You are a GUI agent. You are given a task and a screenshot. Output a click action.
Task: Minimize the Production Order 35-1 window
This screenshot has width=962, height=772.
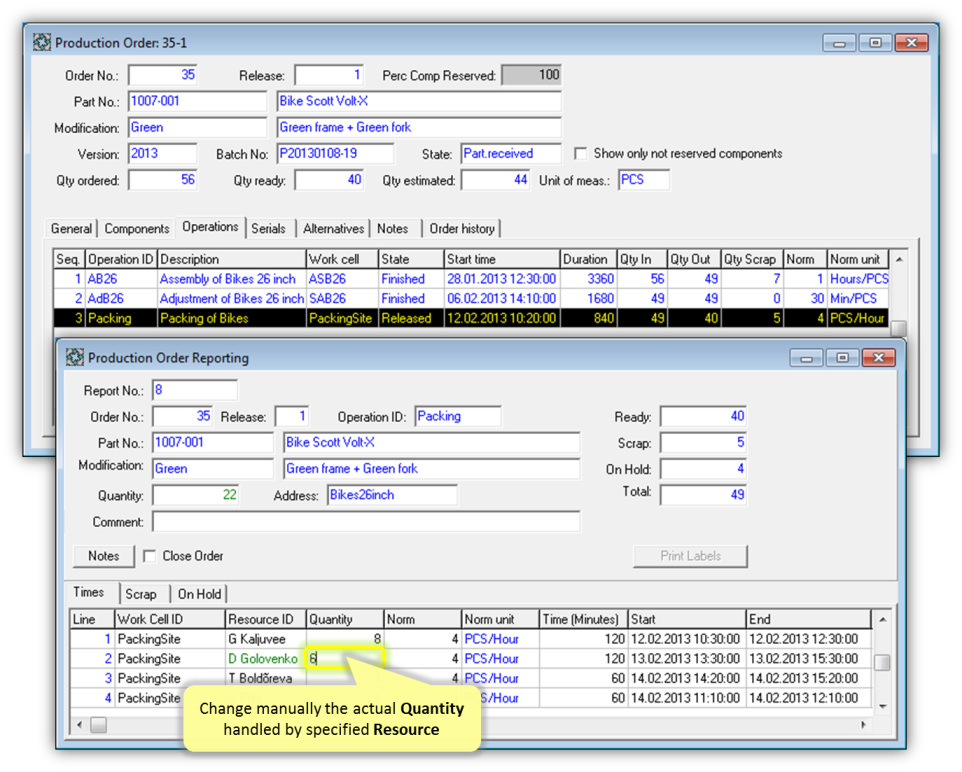point(839,43)
